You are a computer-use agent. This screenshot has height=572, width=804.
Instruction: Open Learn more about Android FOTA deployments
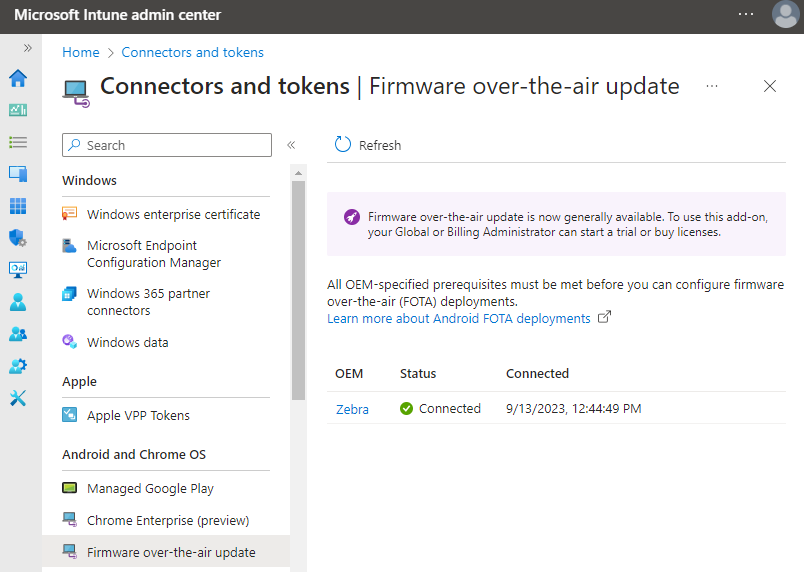[x=459, y=318]
